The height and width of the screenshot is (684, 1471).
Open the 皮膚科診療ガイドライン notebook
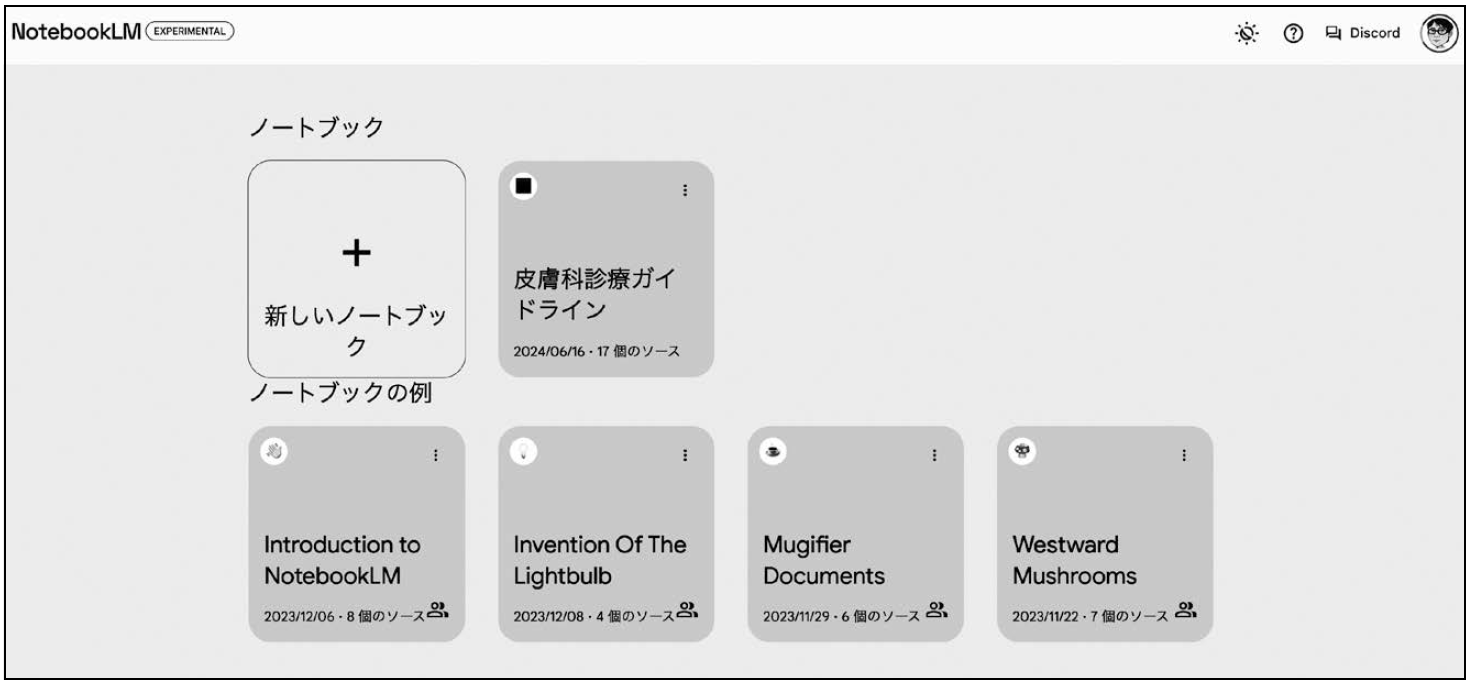pyautogui.click(x=606, y=269)
